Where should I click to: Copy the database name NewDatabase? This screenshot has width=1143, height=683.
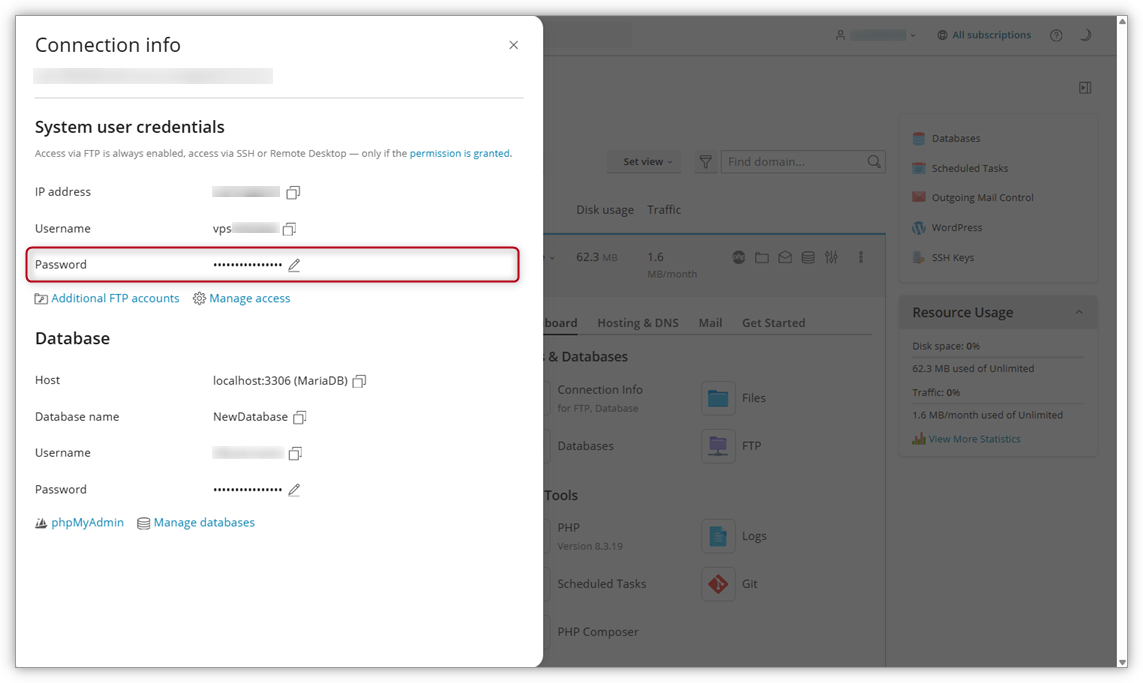click(x=299, y=417)
